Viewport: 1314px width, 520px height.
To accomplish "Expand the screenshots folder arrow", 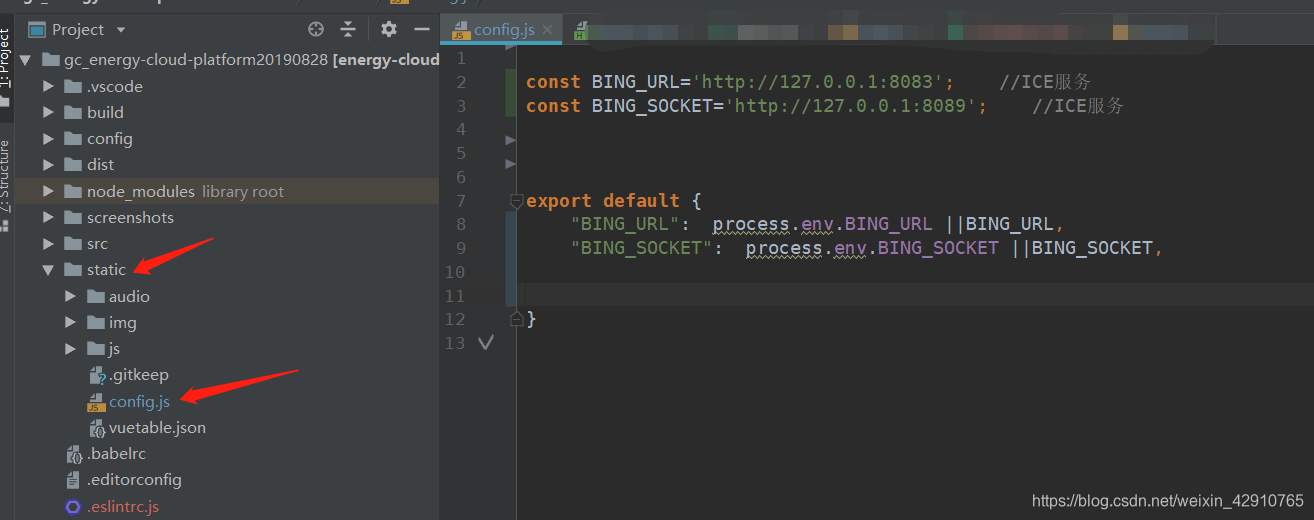I will [x=48, y=217].
